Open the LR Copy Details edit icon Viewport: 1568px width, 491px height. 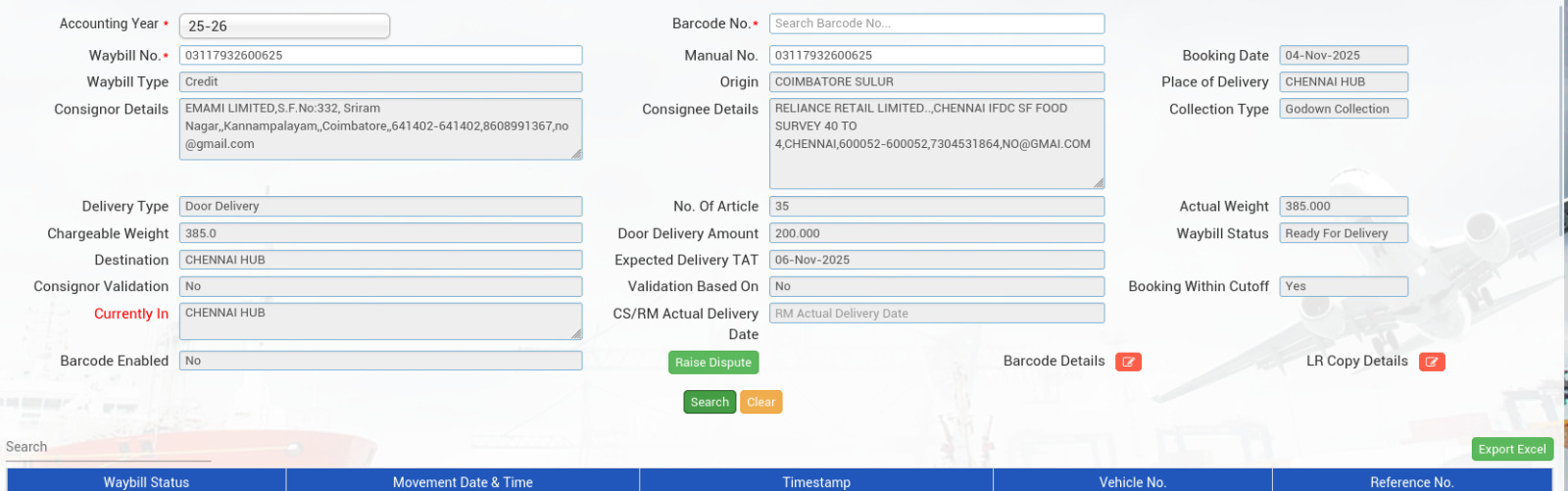(1431, 362)
